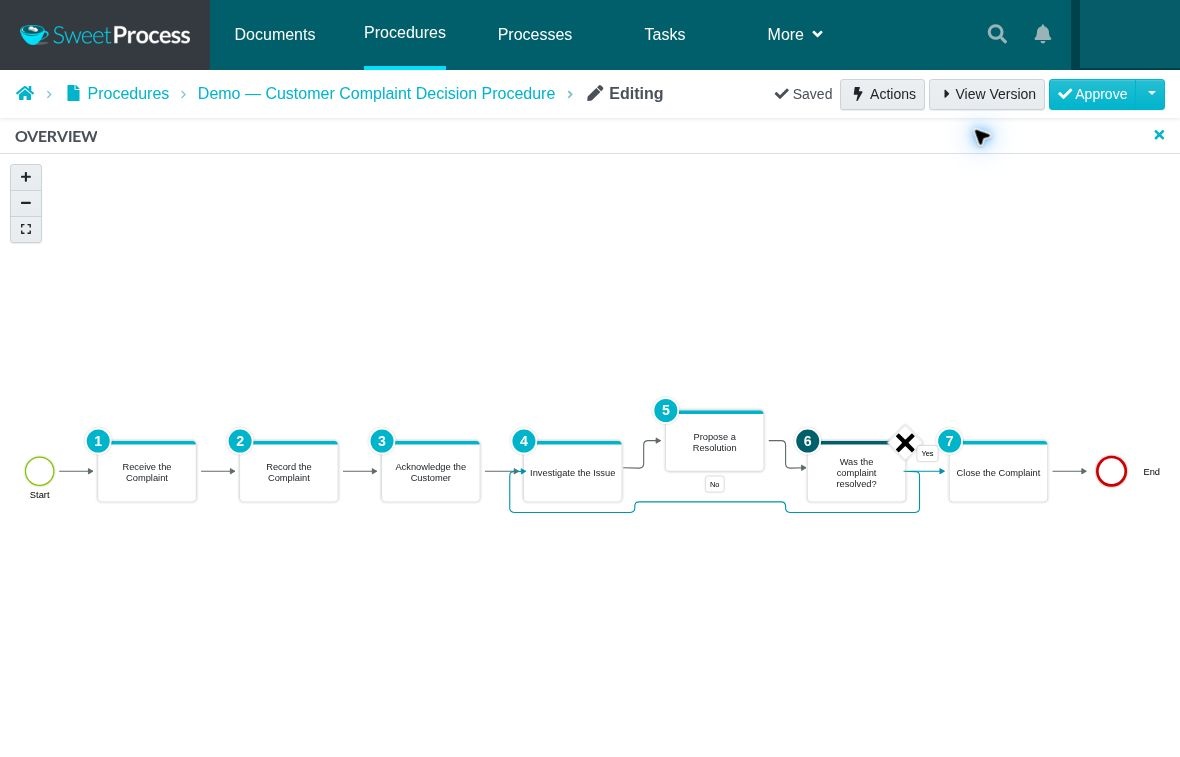Zoom out the overview diagram
Viewport: 1180px width, 757px height.
[26, 203]
